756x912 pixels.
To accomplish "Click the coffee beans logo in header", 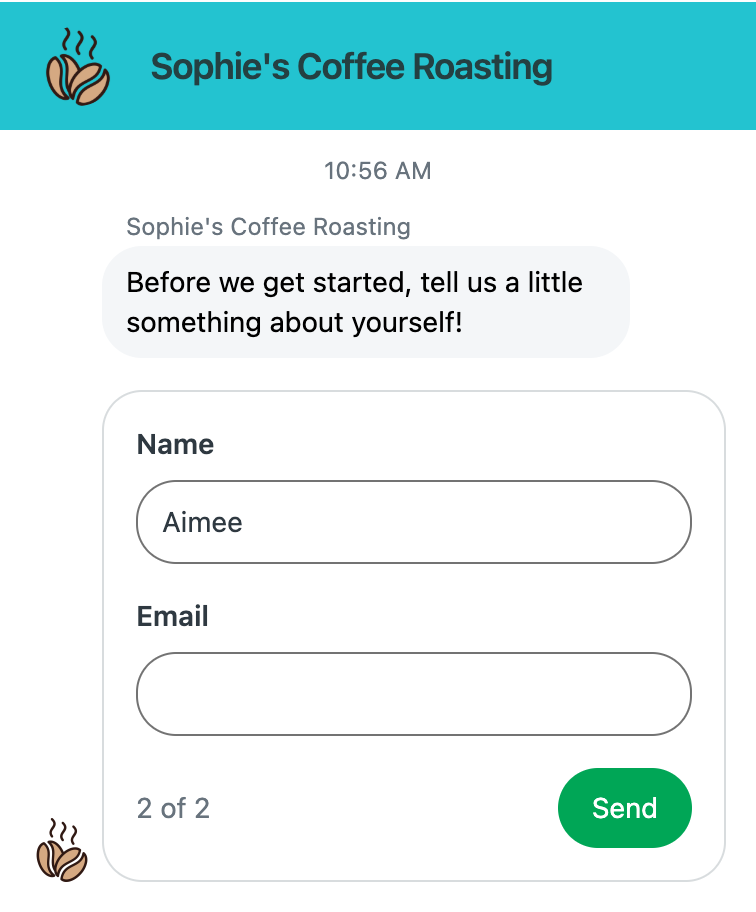I will 78,67.
